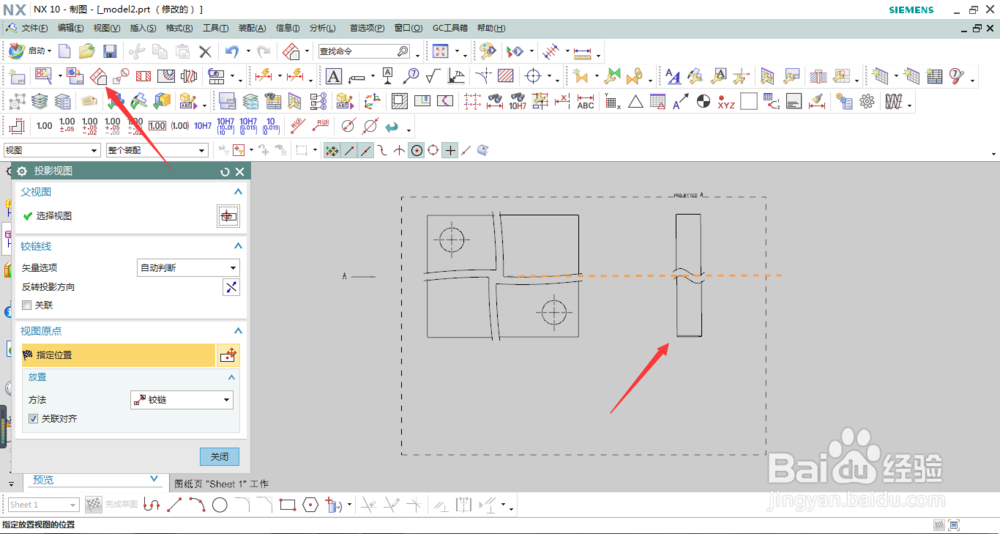Open the 整个装配 scope dropdown
This screenshot has width=1000, height=534.
point(157,151)
